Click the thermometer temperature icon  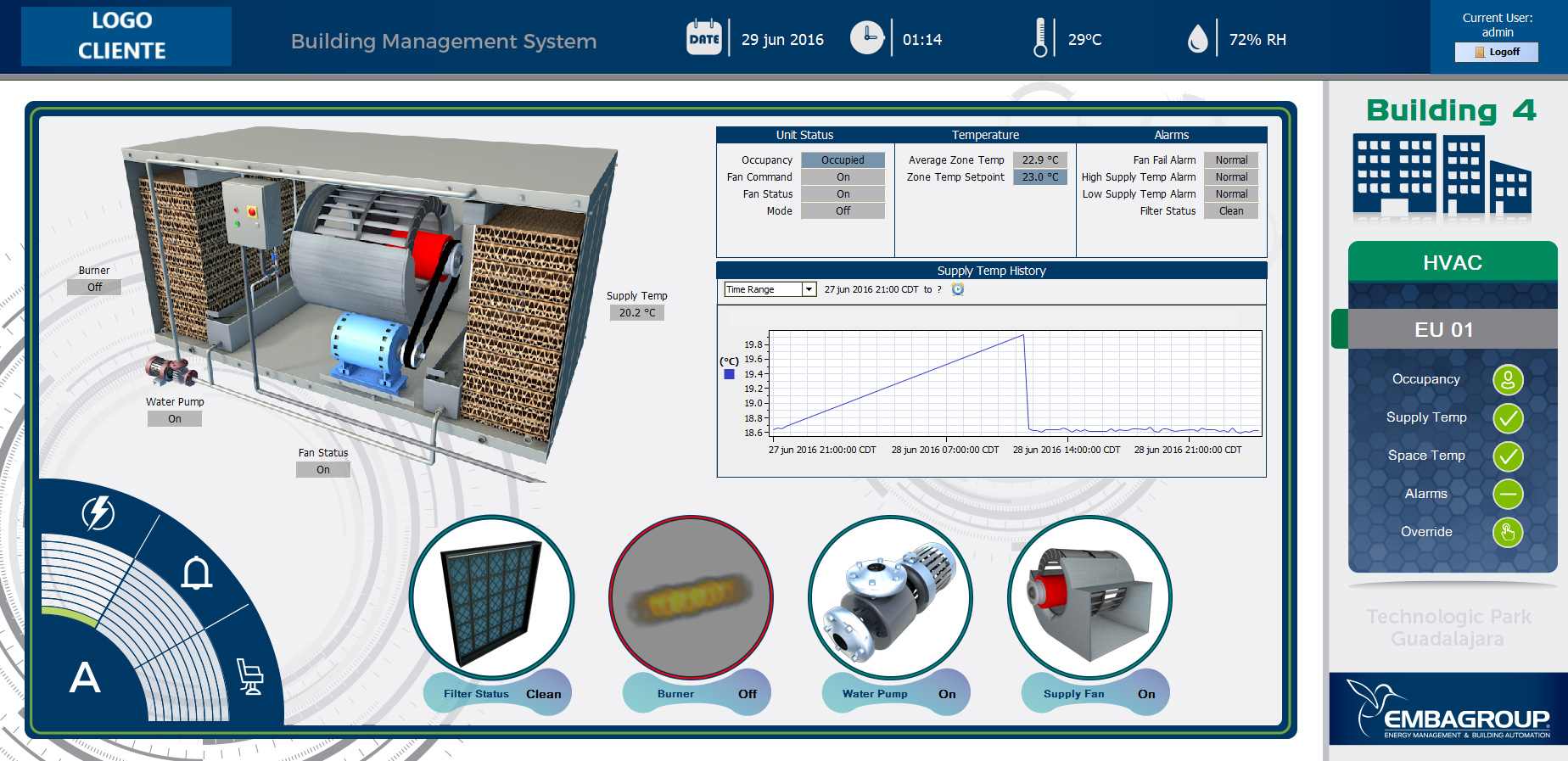tap(1040, 38)
